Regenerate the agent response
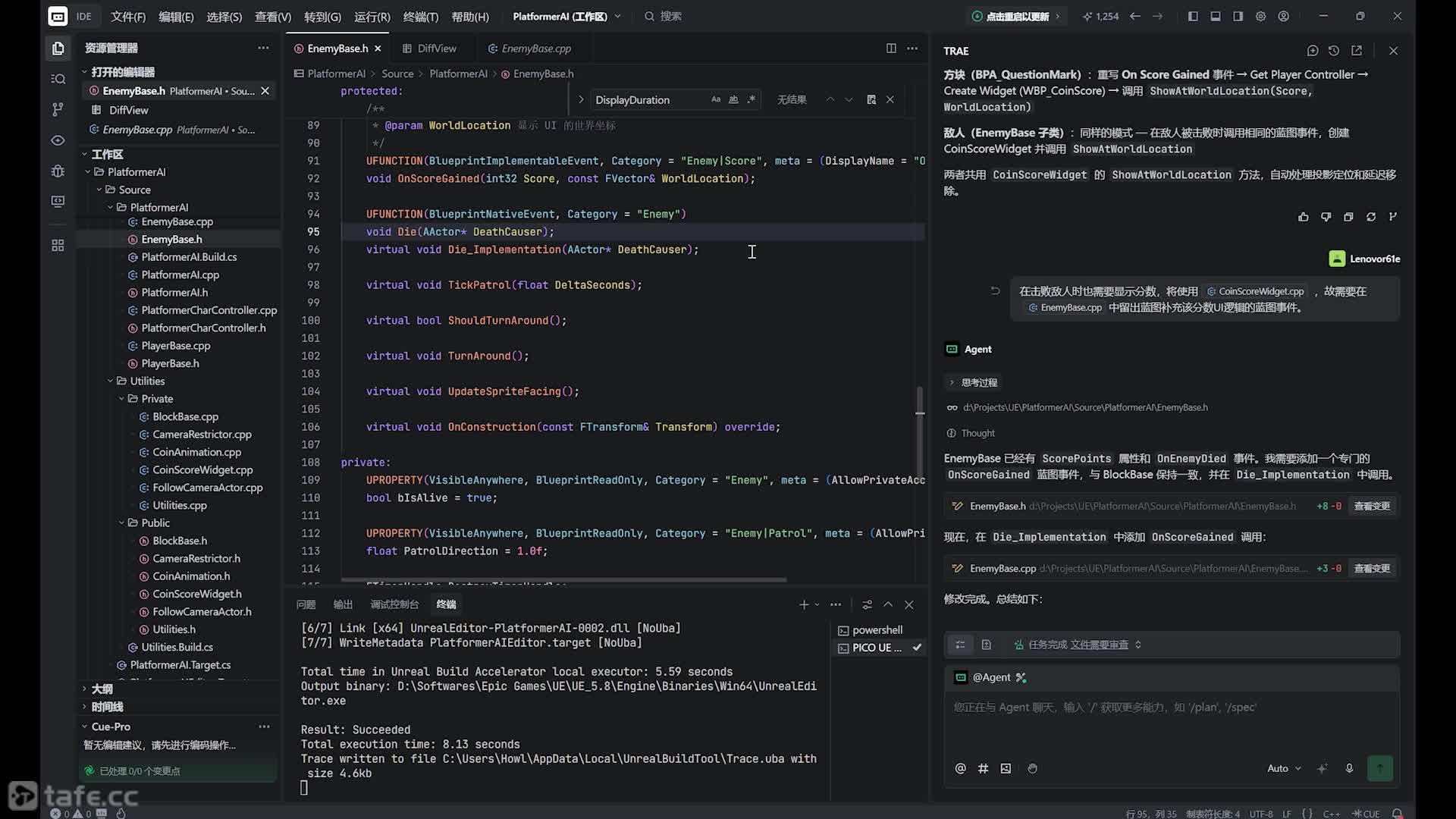Viewport: 1456px width, 819px height. click(1371, 217)
